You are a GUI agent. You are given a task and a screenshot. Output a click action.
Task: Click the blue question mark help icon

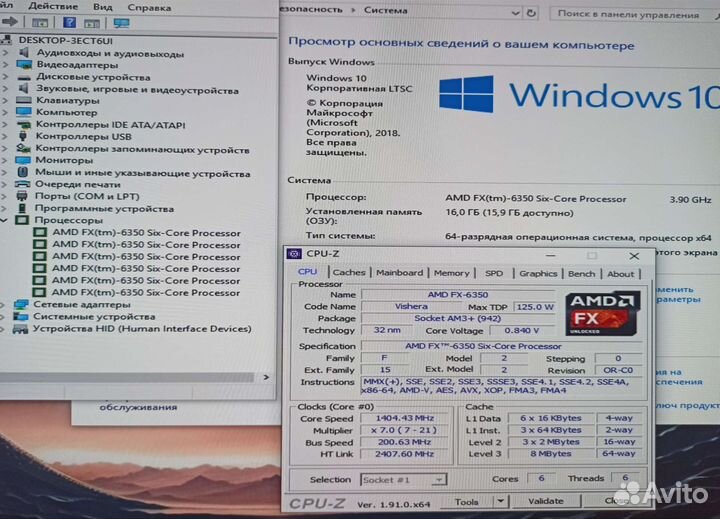pyautogui.click(x=69, y=23)
